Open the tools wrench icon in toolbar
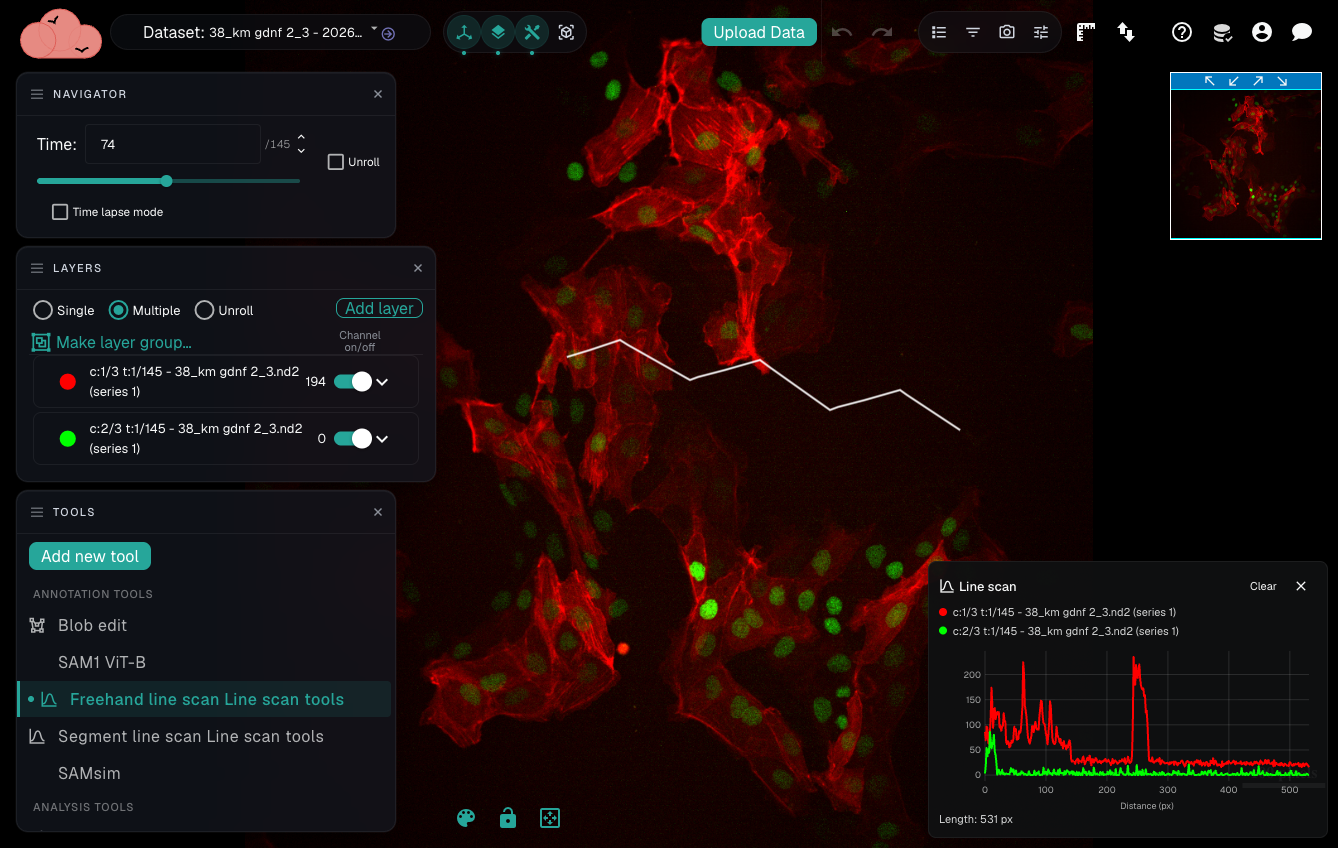 point(532,32)
